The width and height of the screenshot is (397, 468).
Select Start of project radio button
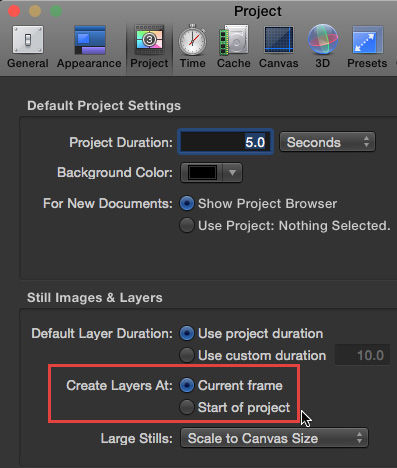coord(187,407)
